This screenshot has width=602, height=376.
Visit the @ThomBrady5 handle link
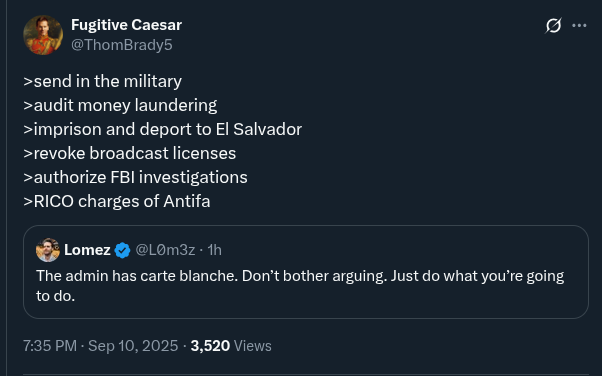click(x=122, y=45)
